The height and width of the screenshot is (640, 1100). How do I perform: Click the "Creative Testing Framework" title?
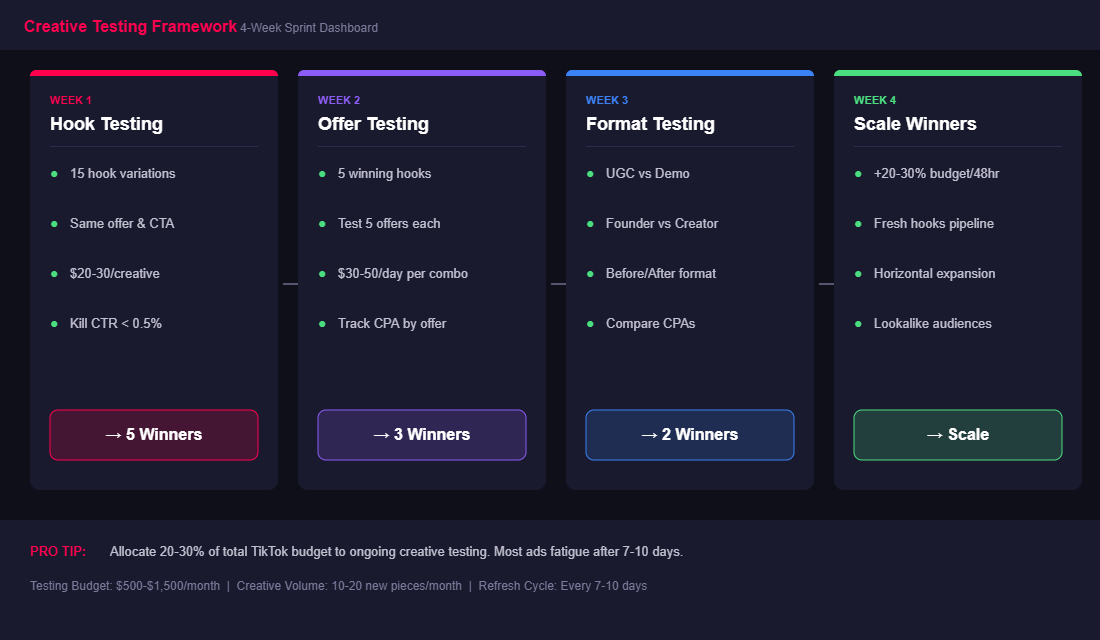pos(130,26)
